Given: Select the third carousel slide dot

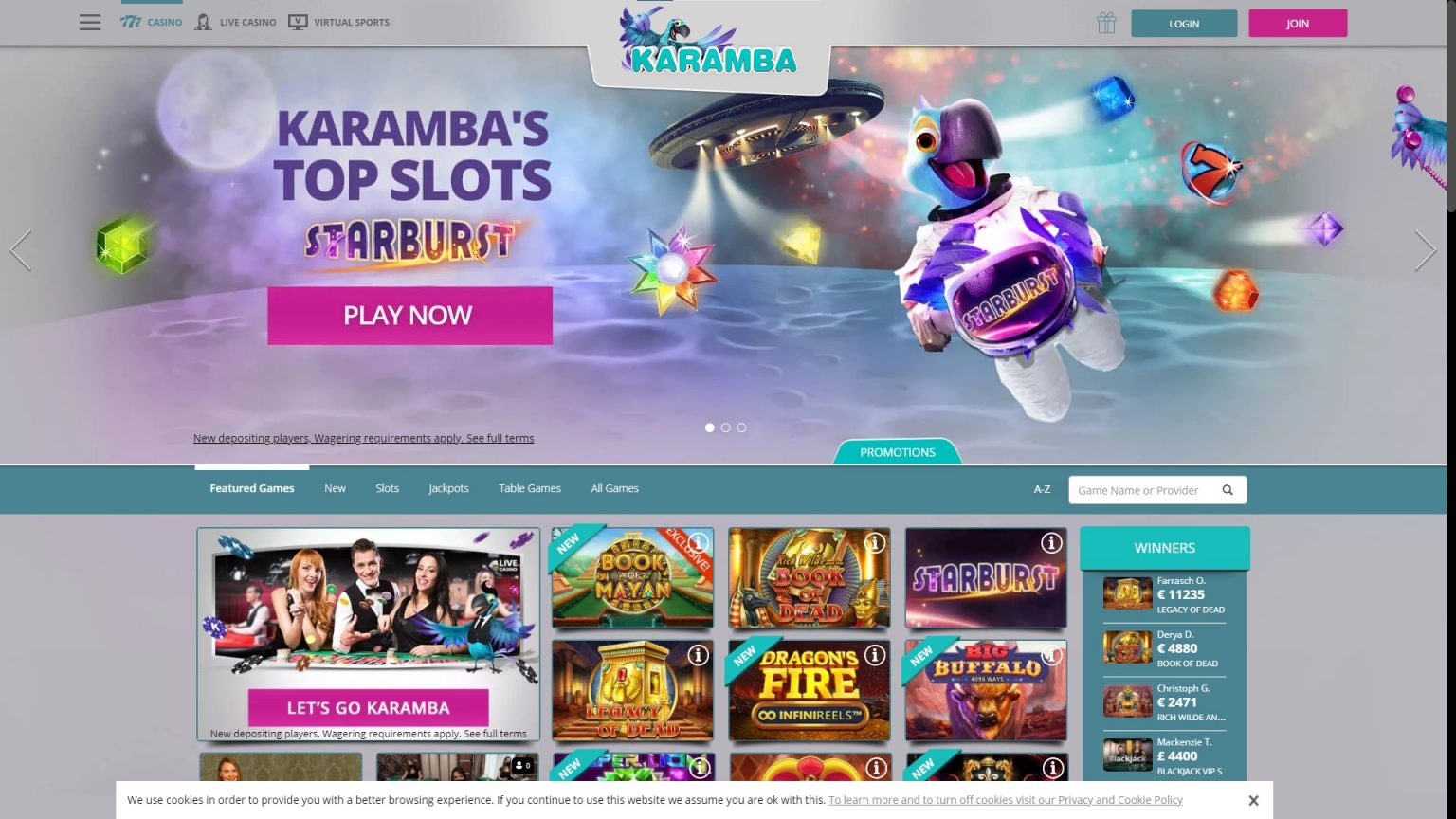Looking at the screenshot, I should [x=741, y=428].
